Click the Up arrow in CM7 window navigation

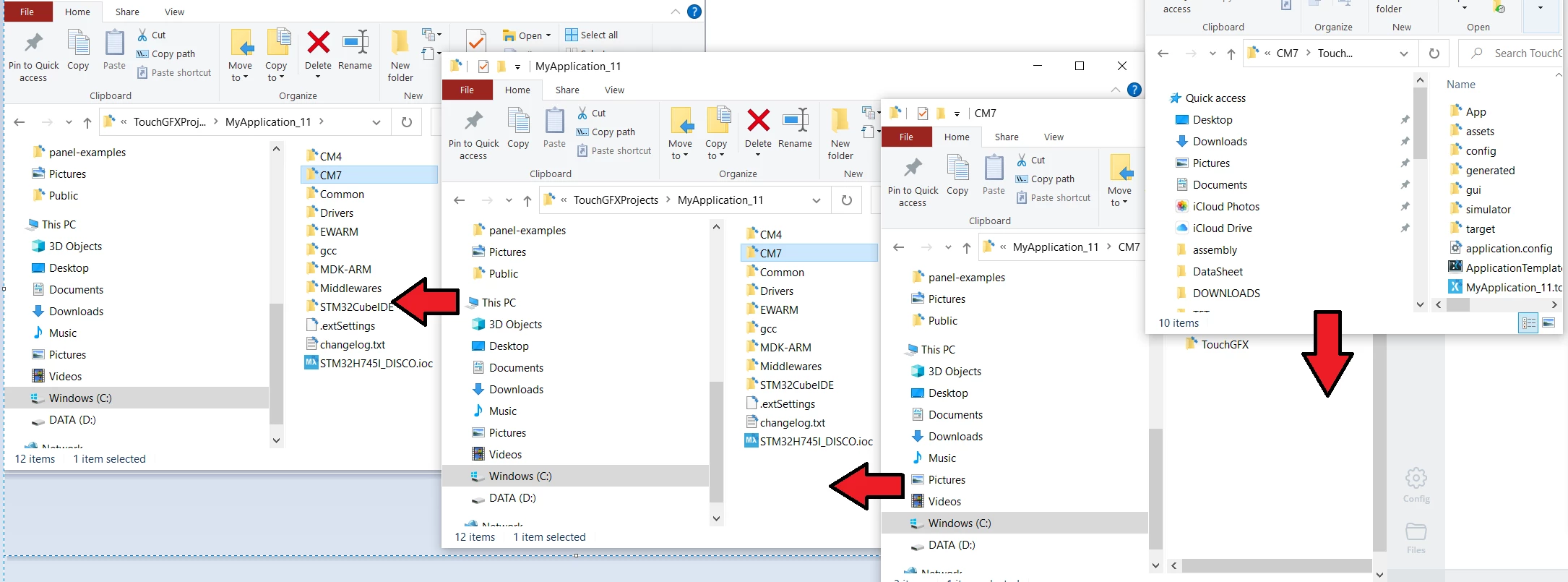(967, 247)
